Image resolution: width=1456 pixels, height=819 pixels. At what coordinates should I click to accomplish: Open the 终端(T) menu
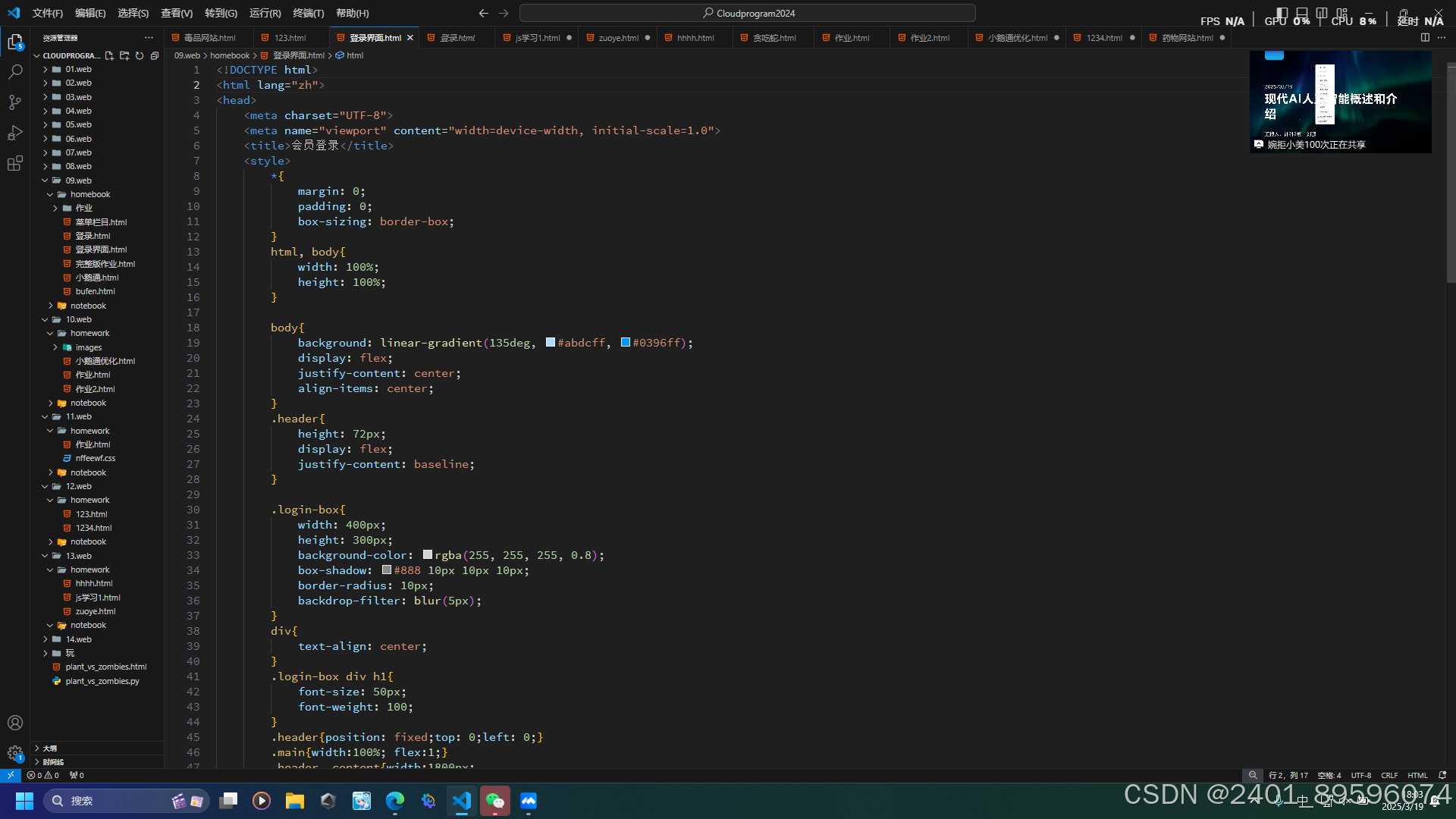point(308,13)
